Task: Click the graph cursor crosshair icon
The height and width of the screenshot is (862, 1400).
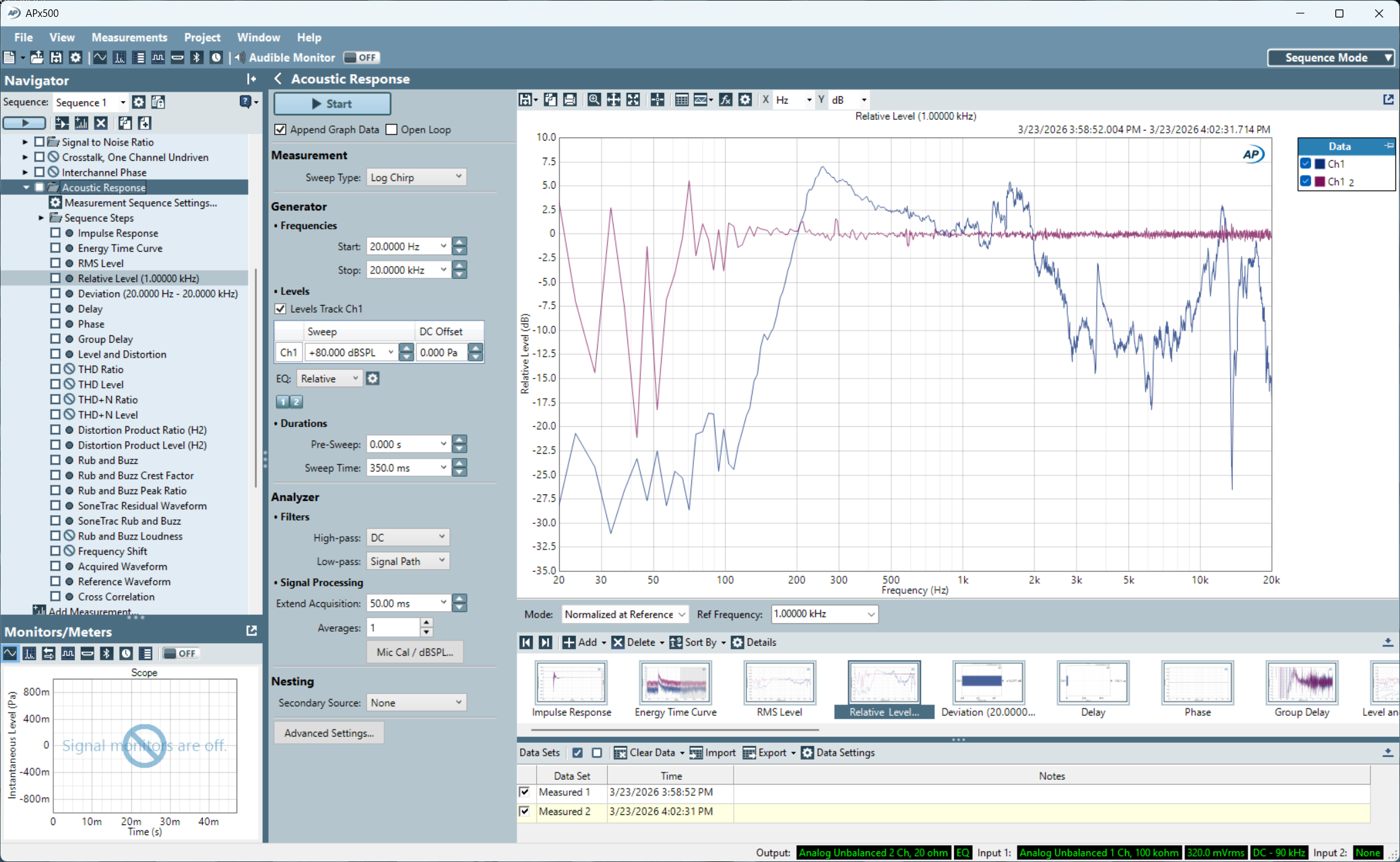Action: pos(657,100)
